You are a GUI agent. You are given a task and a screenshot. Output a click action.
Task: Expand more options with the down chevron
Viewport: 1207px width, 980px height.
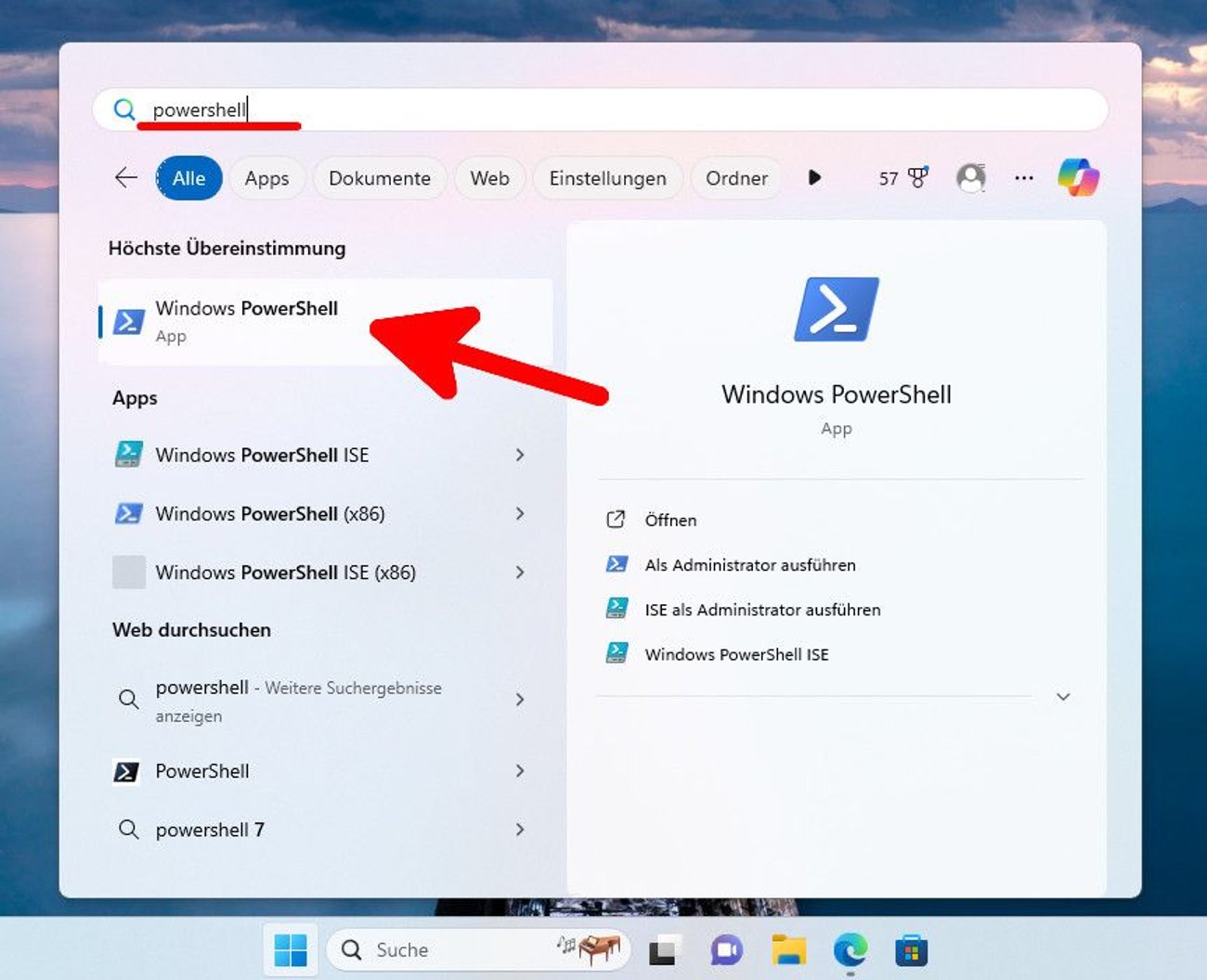tap(1064, 696)
